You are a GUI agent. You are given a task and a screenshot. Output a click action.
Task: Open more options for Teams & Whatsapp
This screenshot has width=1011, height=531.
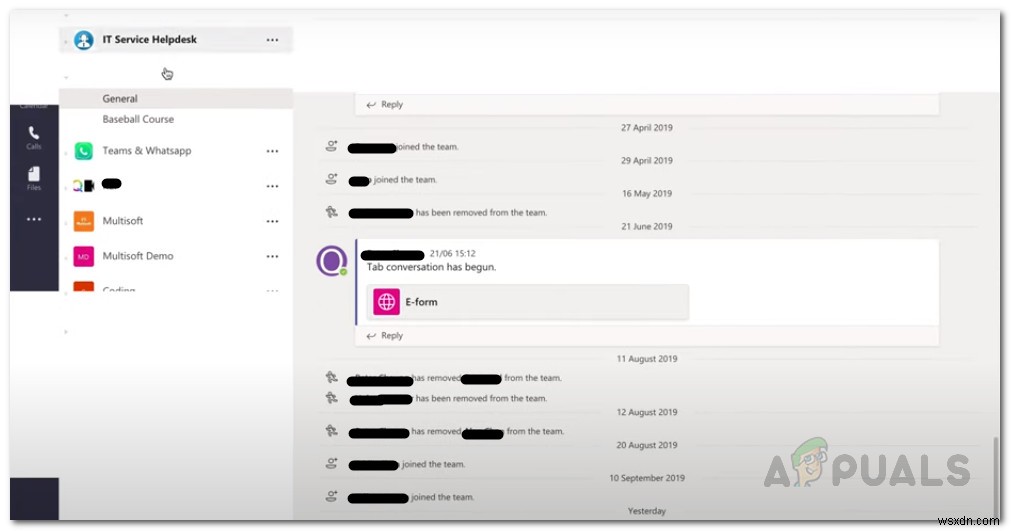[x=273, y=151]
